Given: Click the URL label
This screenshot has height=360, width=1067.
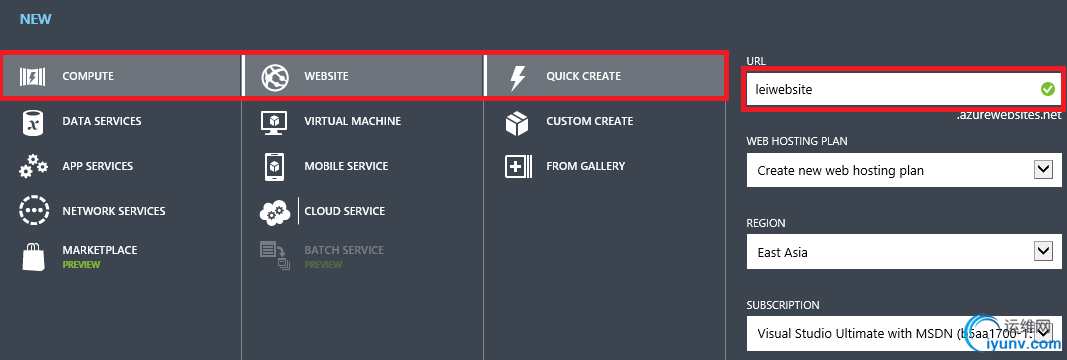Looking at the screenshot, I should 755,61.
